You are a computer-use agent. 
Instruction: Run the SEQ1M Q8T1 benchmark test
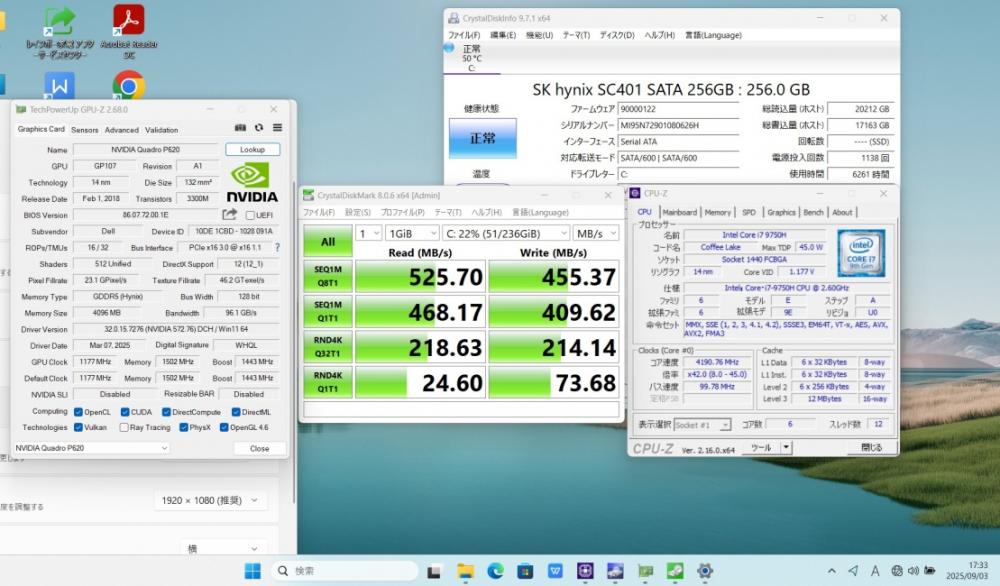[x=328, y=277]
